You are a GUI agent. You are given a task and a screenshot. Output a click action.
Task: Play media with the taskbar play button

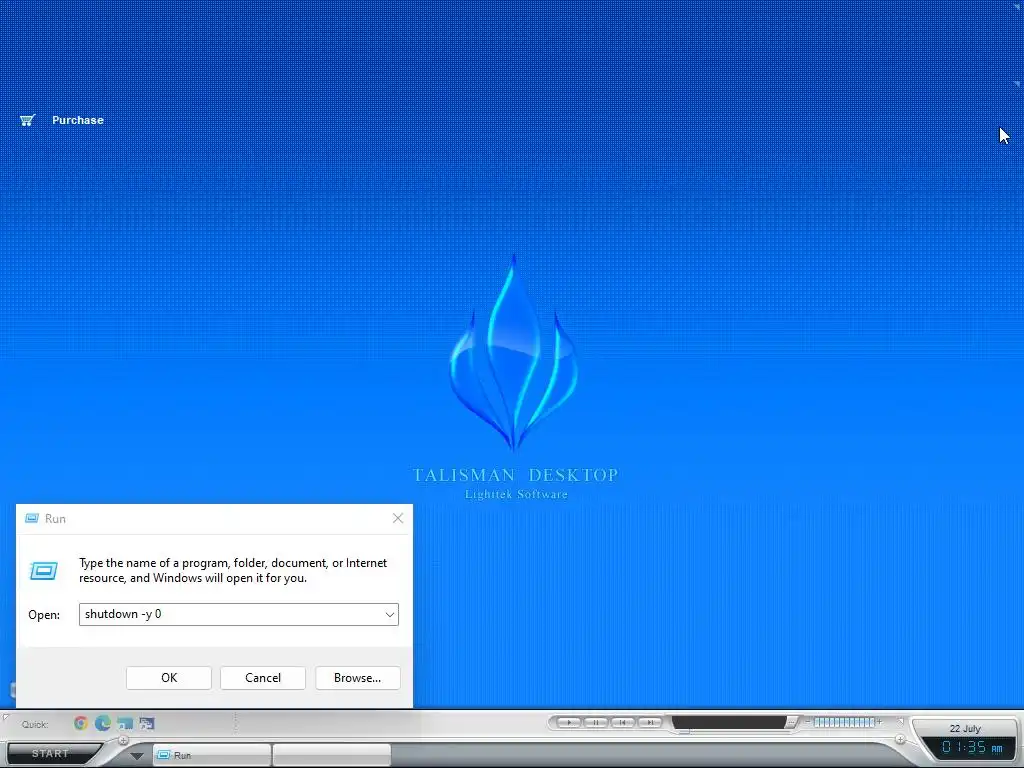click(569, 722)
